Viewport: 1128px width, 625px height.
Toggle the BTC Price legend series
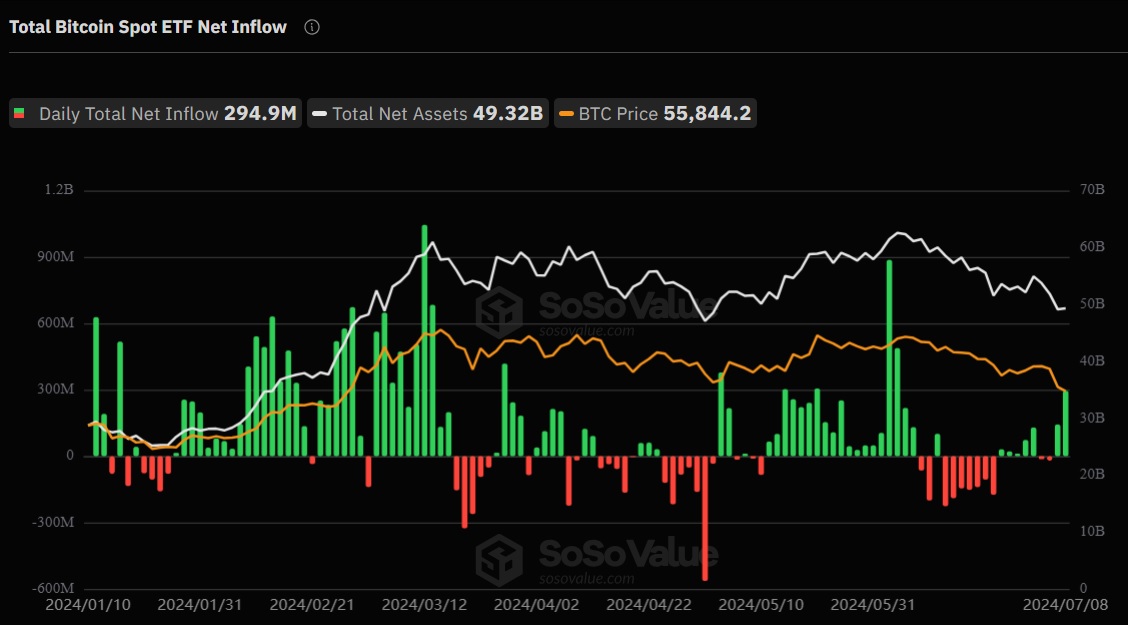(655, 114)
